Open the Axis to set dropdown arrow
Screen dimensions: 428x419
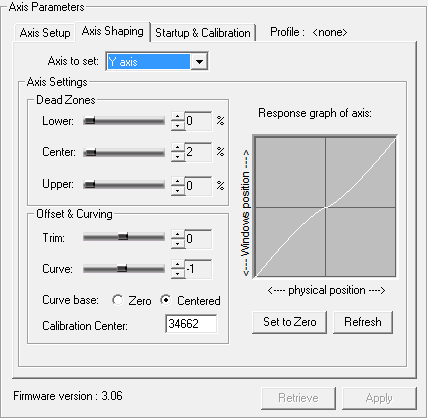(x=199, y=62)
